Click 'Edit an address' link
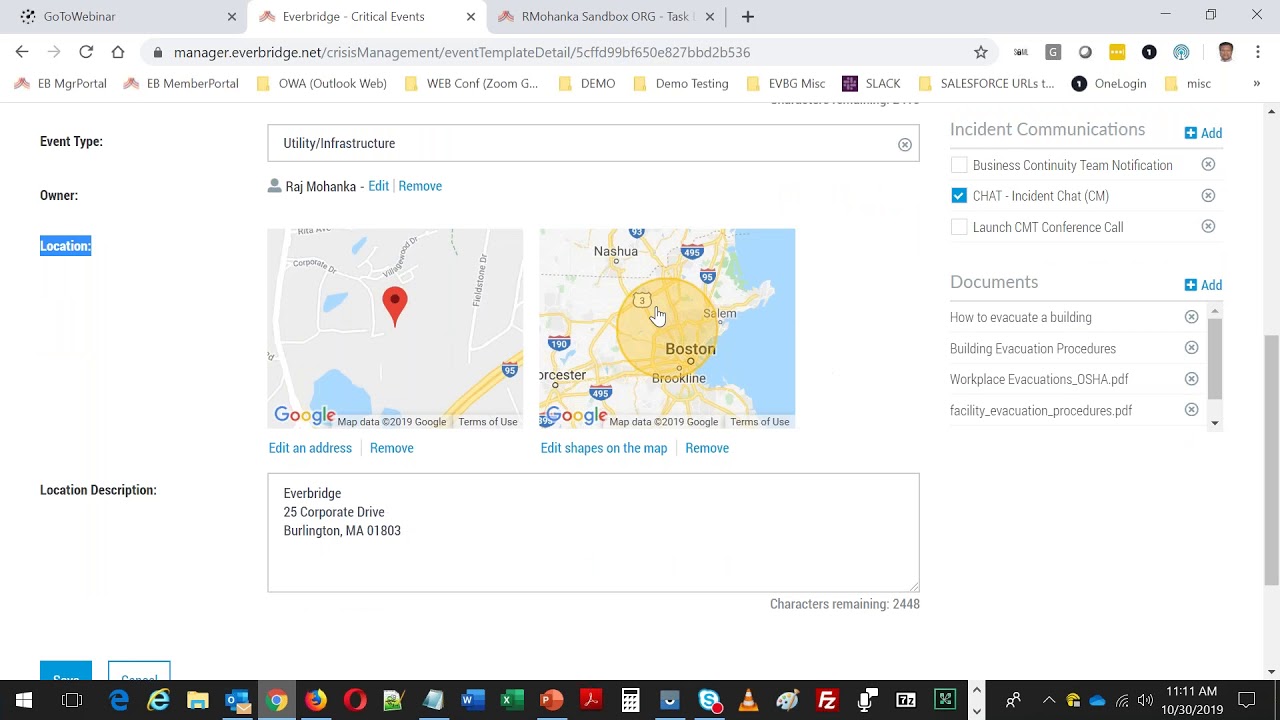 (x=310, y=448)
